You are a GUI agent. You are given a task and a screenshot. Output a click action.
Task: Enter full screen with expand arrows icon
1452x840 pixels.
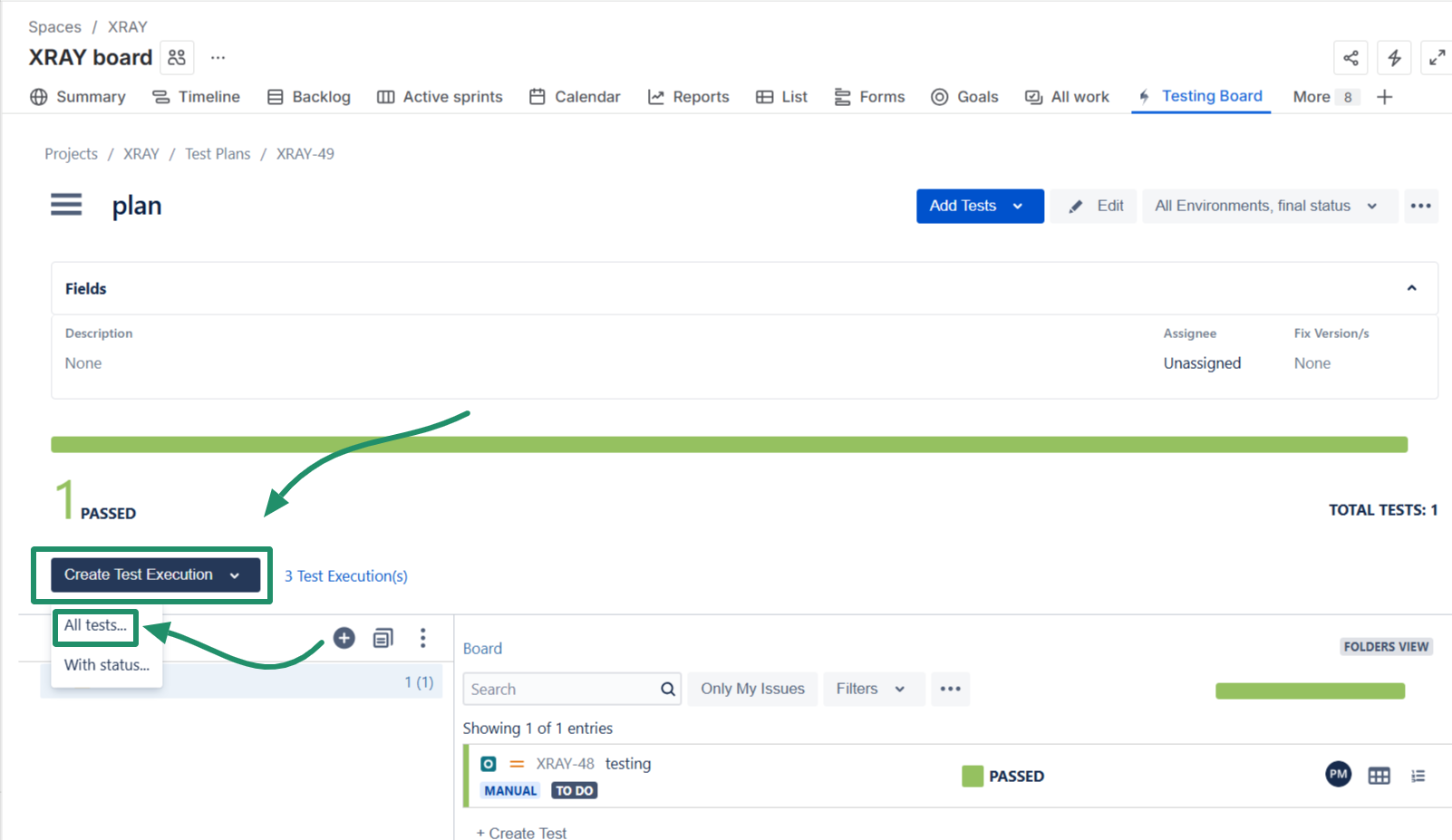1437,58
